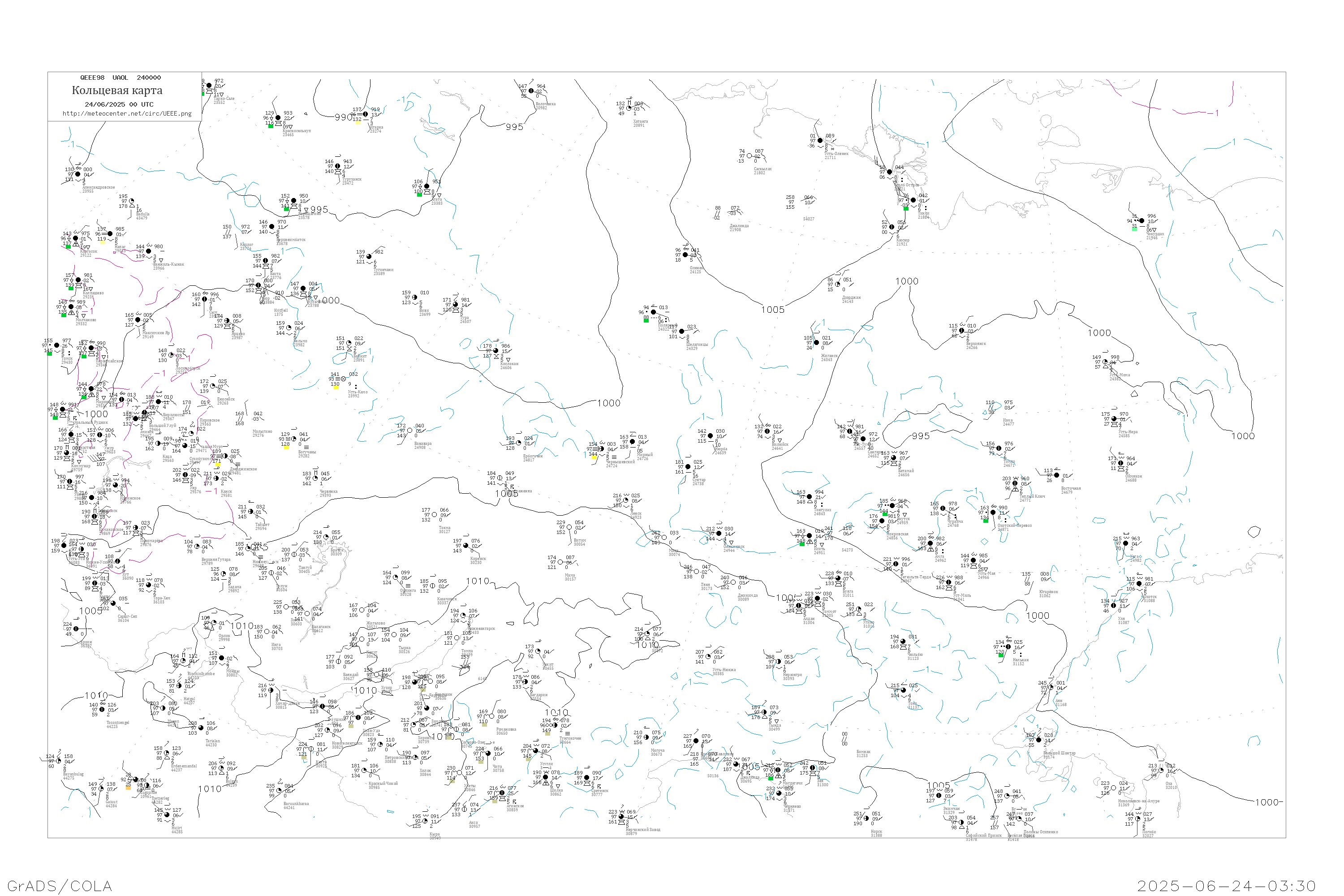Click the Верхоянск station circle symbol

962,330
